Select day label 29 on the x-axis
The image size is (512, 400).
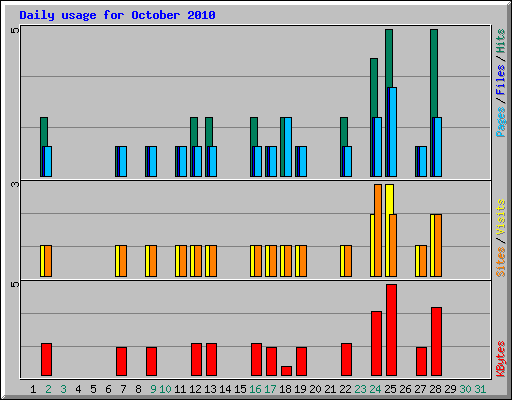[450, 389]
